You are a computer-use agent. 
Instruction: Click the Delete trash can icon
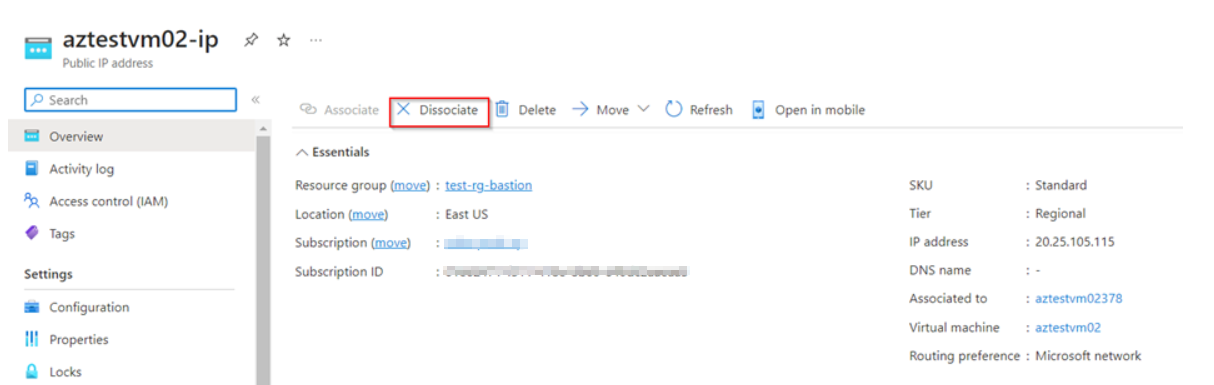503,109
